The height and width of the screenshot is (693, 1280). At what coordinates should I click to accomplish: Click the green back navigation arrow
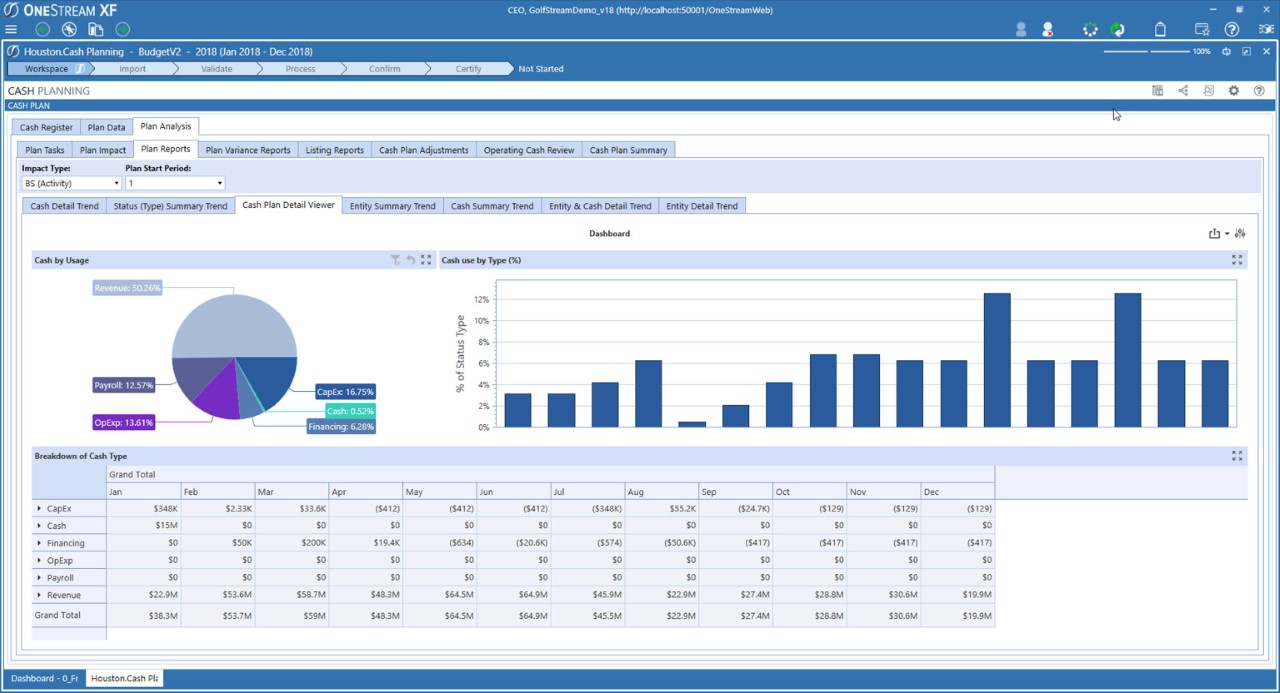pos(43,30)
